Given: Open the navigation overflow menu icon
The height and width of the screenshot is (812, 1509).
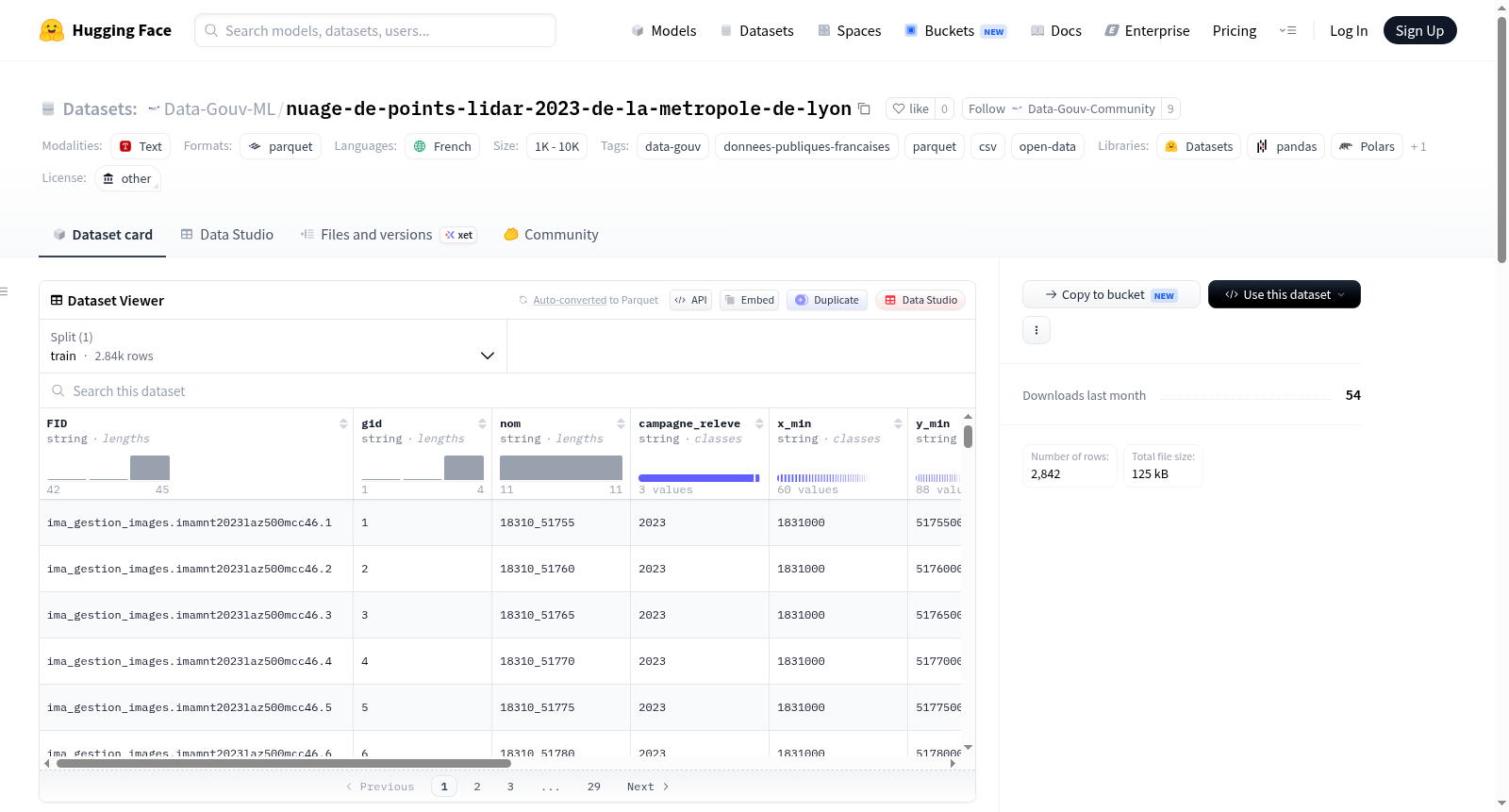Looking at the screenshot, I should point(1287,30).
